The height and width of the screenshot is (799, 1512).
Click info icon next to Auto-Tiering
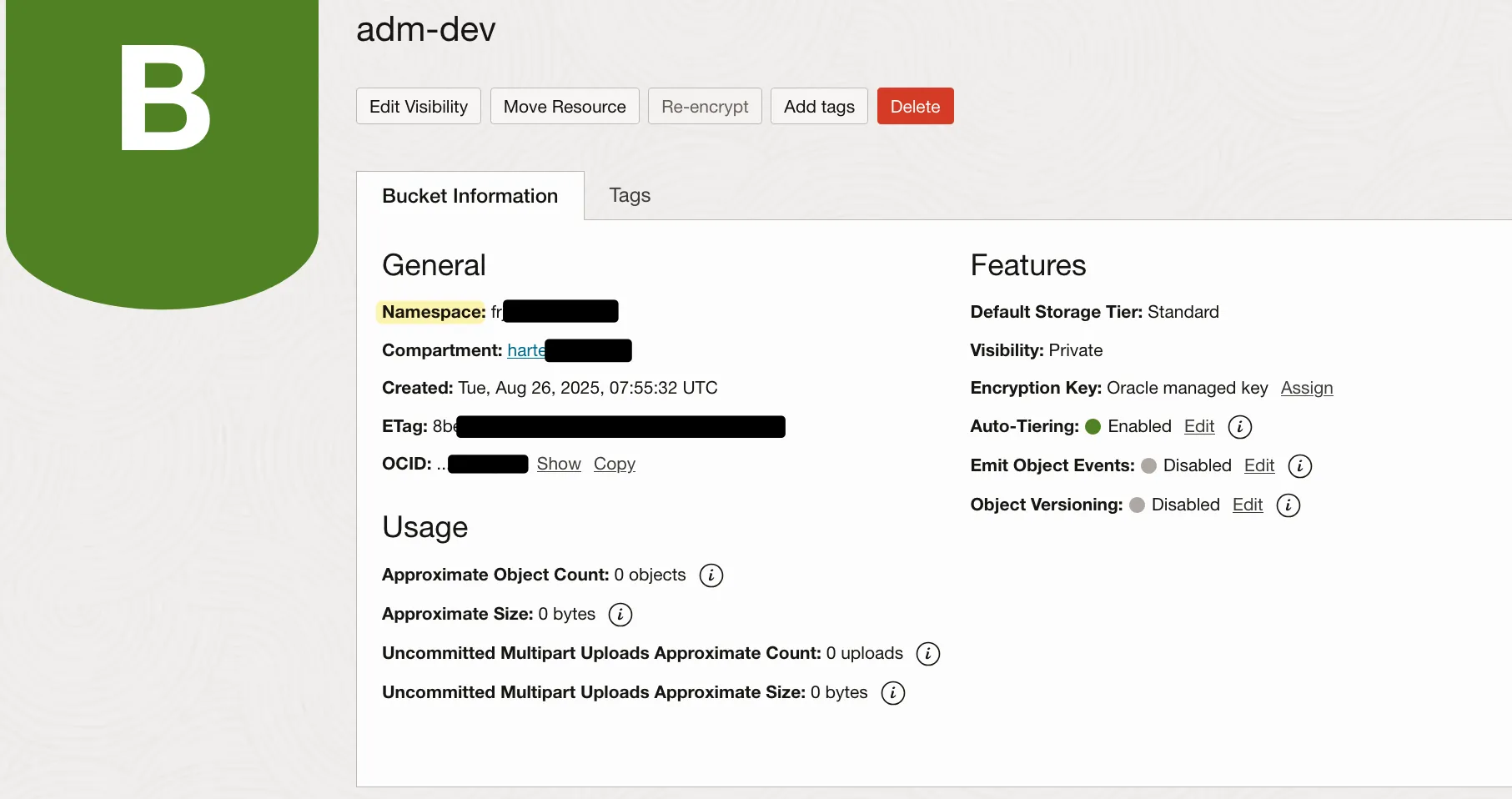point(1239,427)
